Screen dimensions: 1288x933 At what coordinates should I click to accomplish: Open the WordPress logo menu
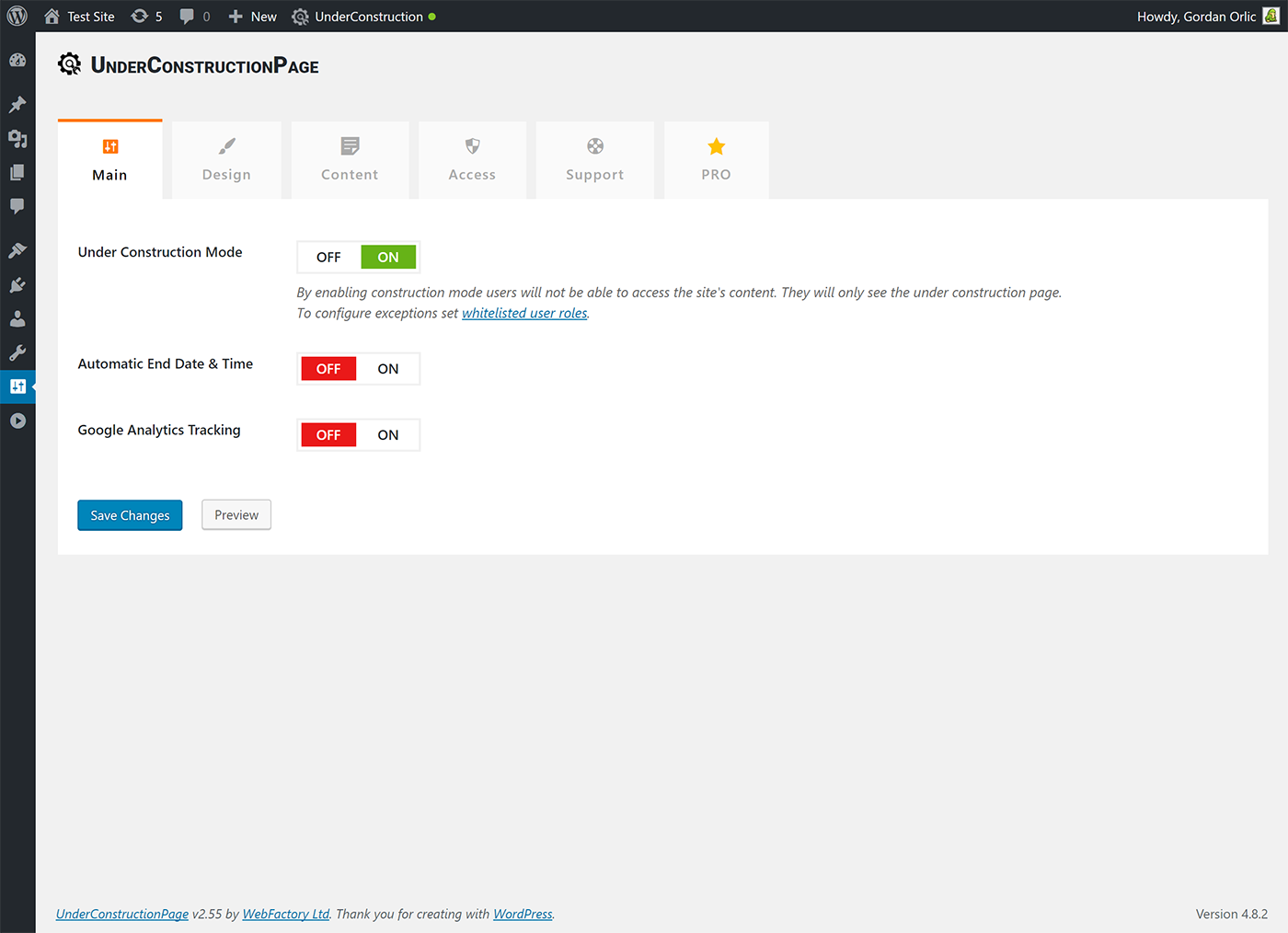(x=17, y=17)
